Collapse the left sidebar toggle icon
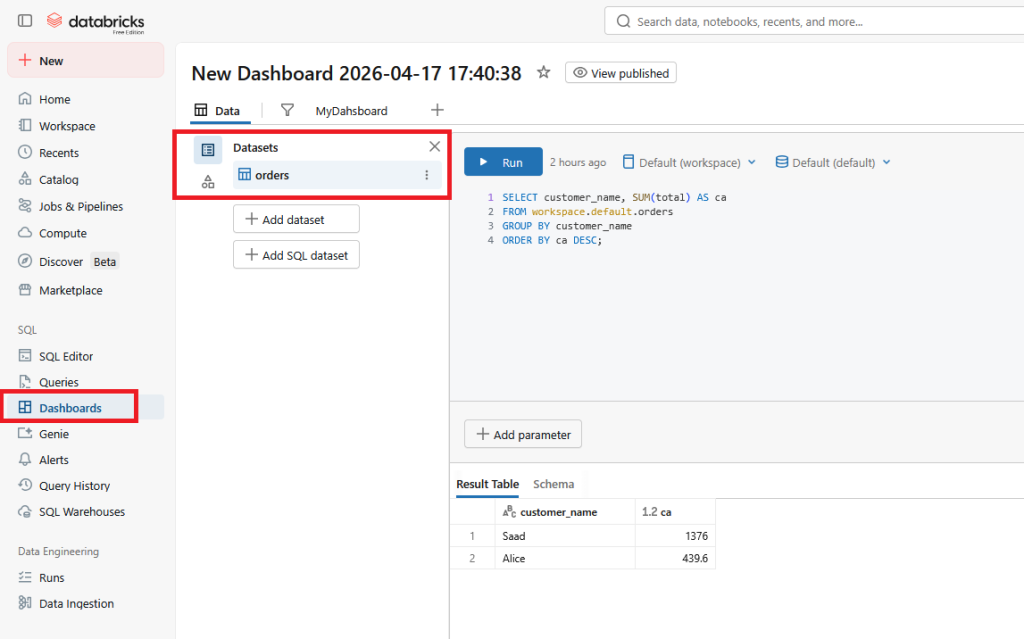Screen dimensions: 1024x639 pyautogui.click(x=25, y=21)
